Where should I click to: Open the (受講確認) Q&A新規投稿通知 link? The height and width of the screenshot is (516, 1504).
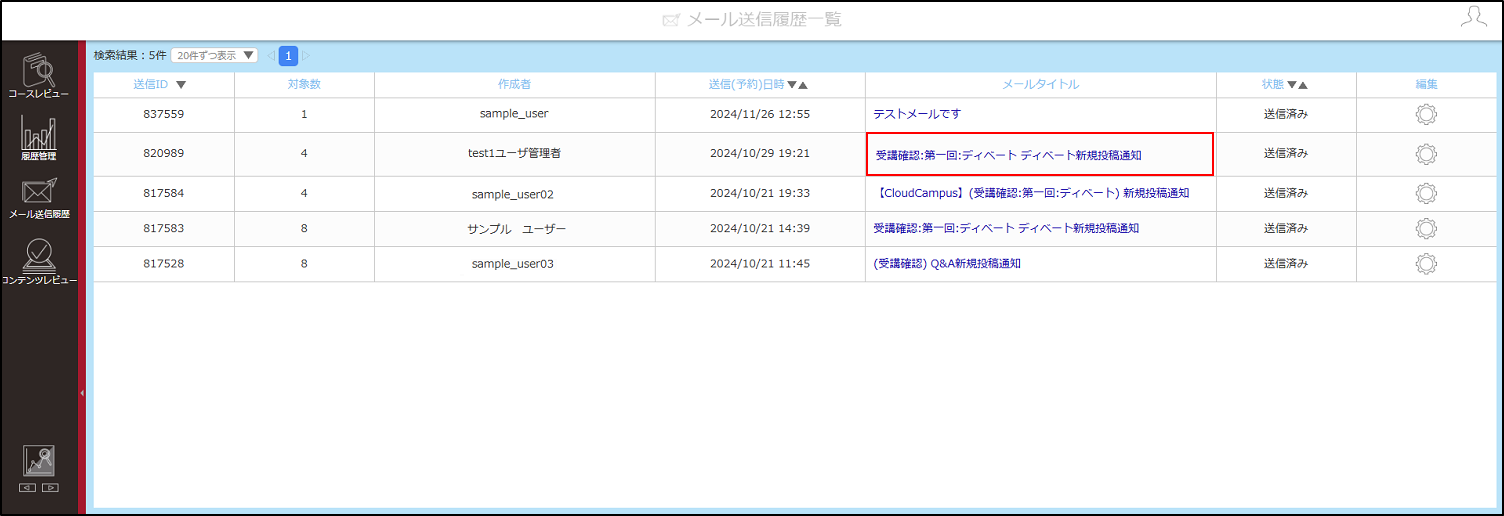point(947,264)
